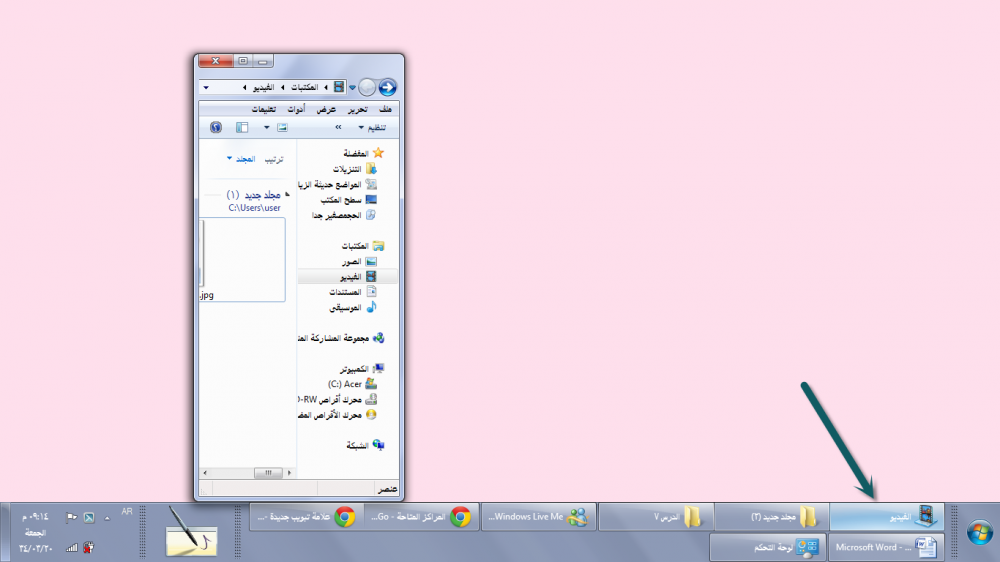The width and height of the screenshot is (1000, 562).
Task: Open the أدوات (Tools) menu
Action: point(296,108)
